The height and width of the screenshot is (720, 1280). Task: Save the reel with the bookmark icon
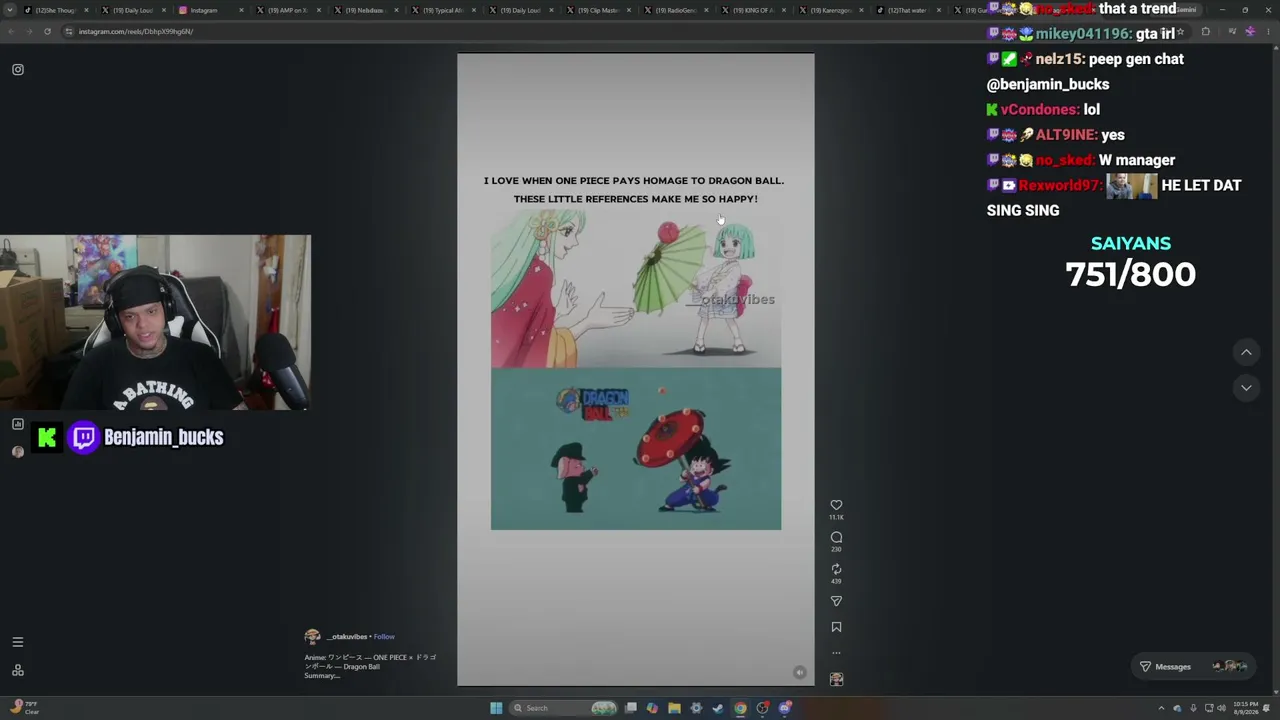pos(836,627)
